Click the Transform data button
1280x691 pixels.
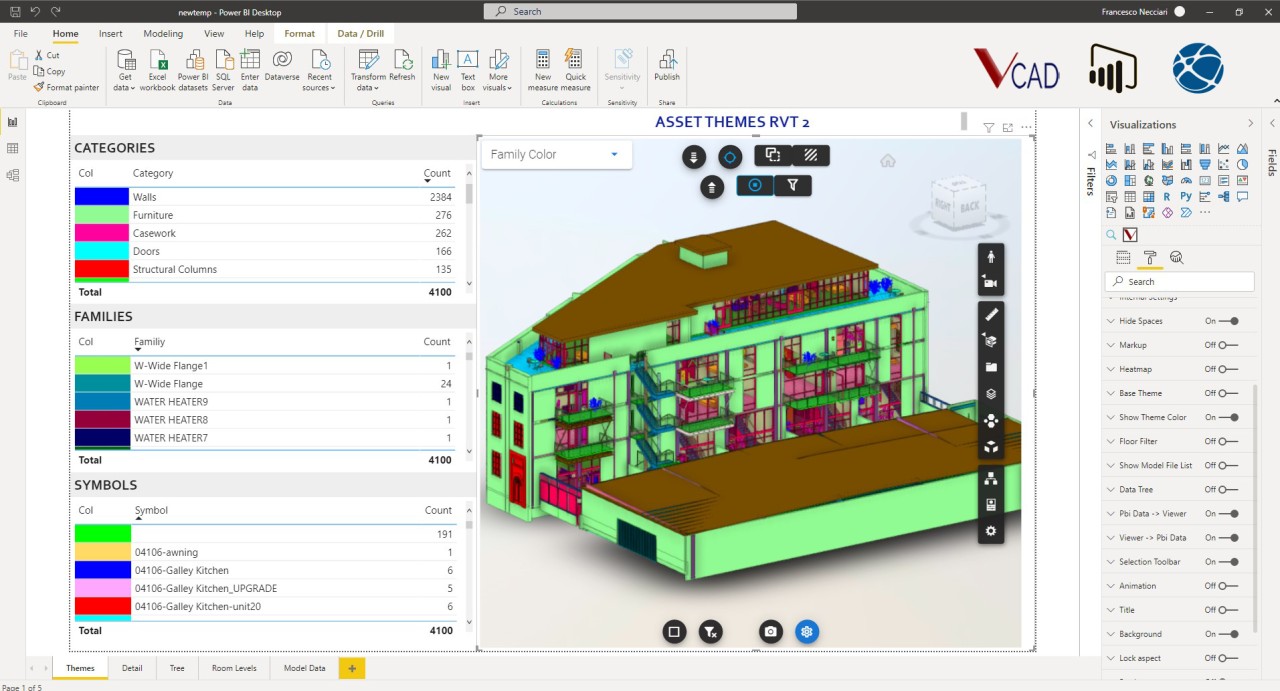point(368,69)
